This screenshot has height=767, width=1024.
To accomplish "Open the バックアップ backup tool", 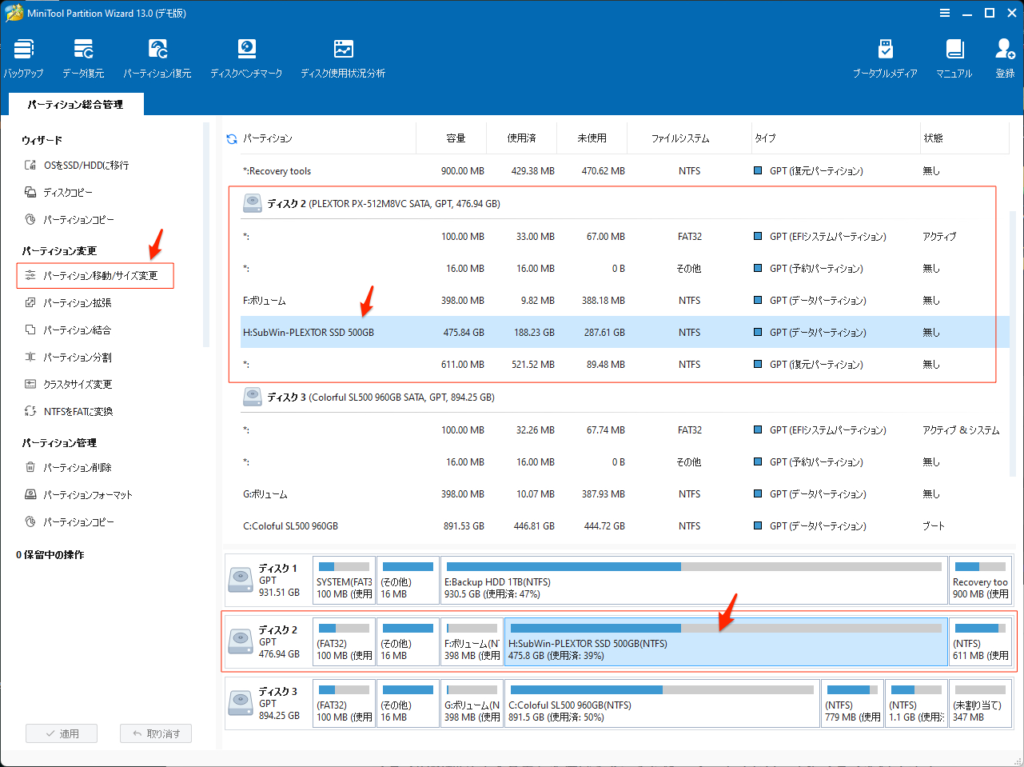I will 23,58.
